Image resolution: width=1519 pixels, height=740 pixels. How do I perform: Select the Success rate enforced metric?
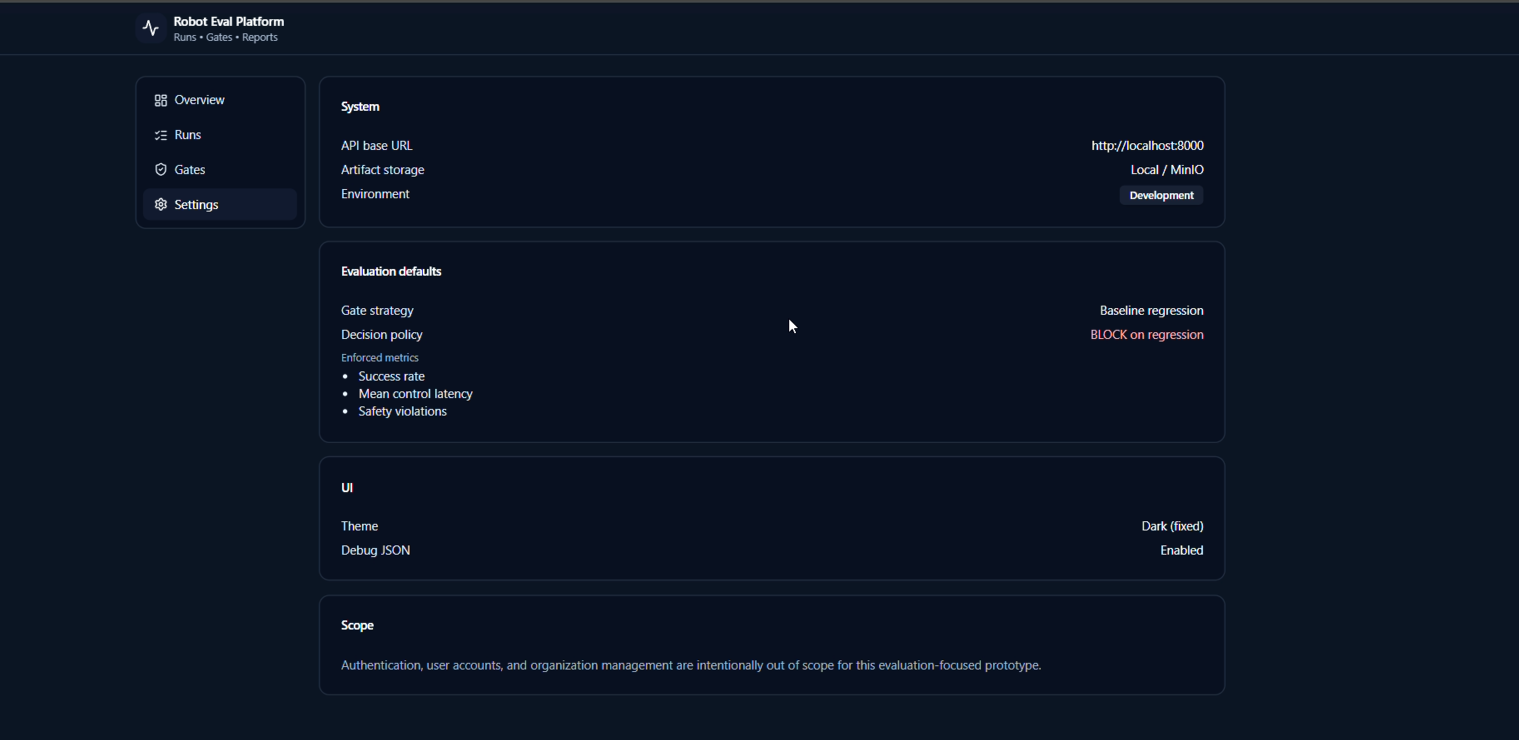click(x=391, y=376)
